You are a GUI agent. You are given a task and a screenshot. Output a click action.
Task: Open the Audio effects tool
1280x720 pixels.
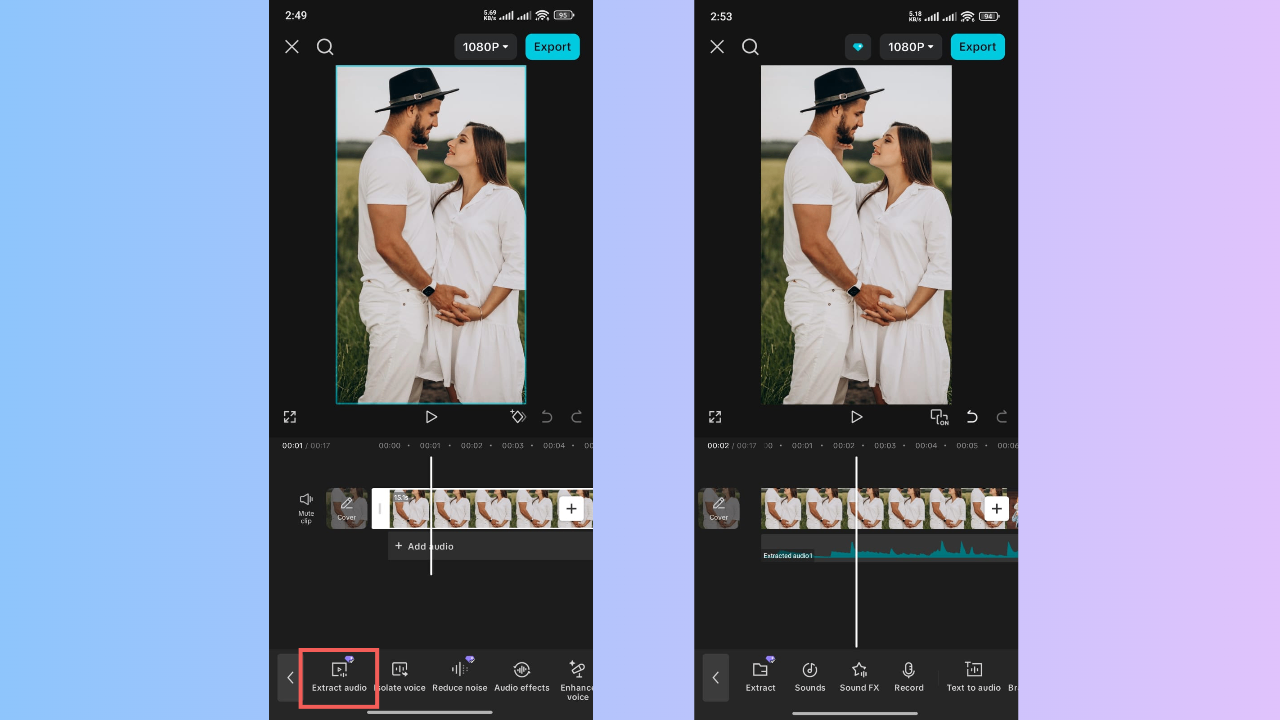tap(522, 677)
